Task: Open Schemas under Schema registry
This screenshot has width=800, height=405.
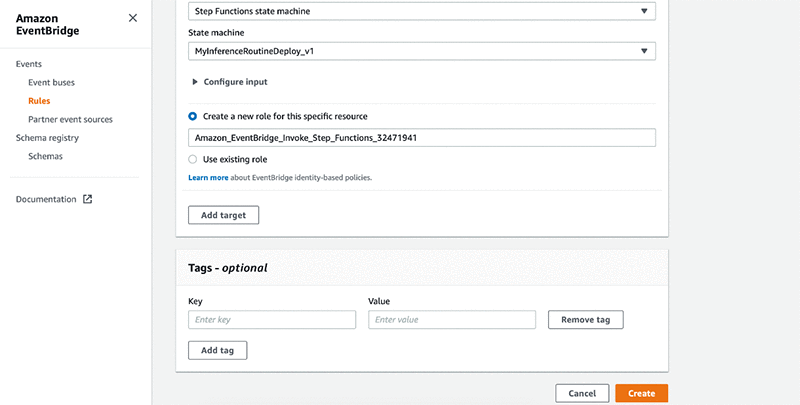Action: point(45,156)
